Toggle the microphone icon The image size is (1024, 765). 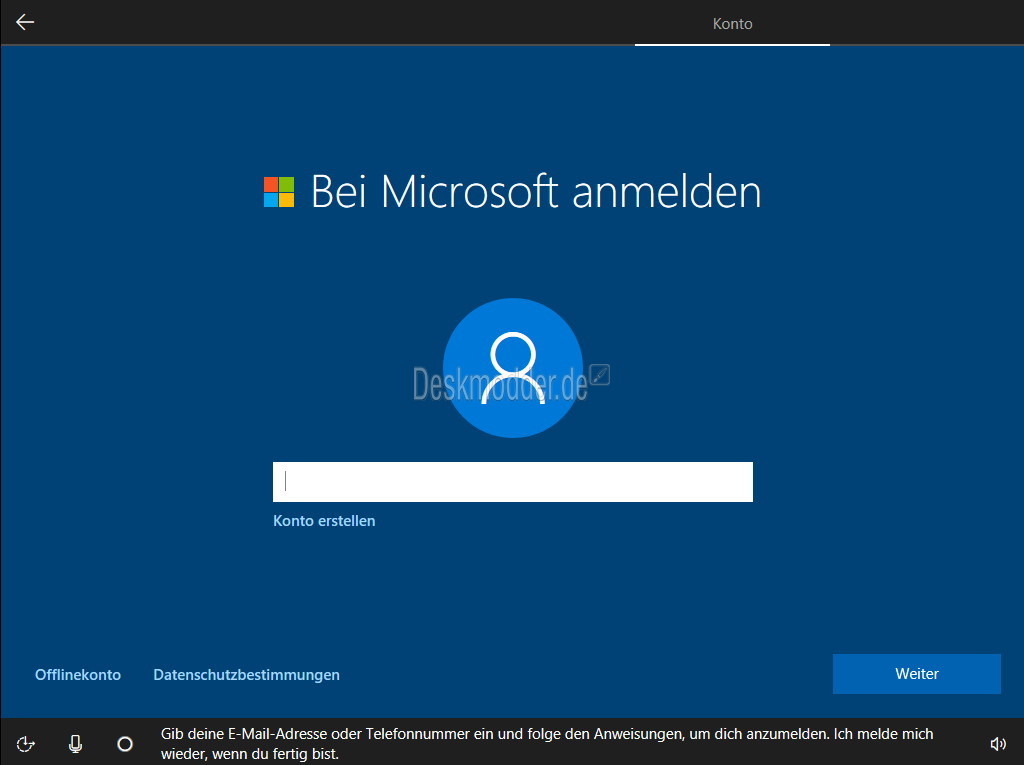[x=75, y=743]
